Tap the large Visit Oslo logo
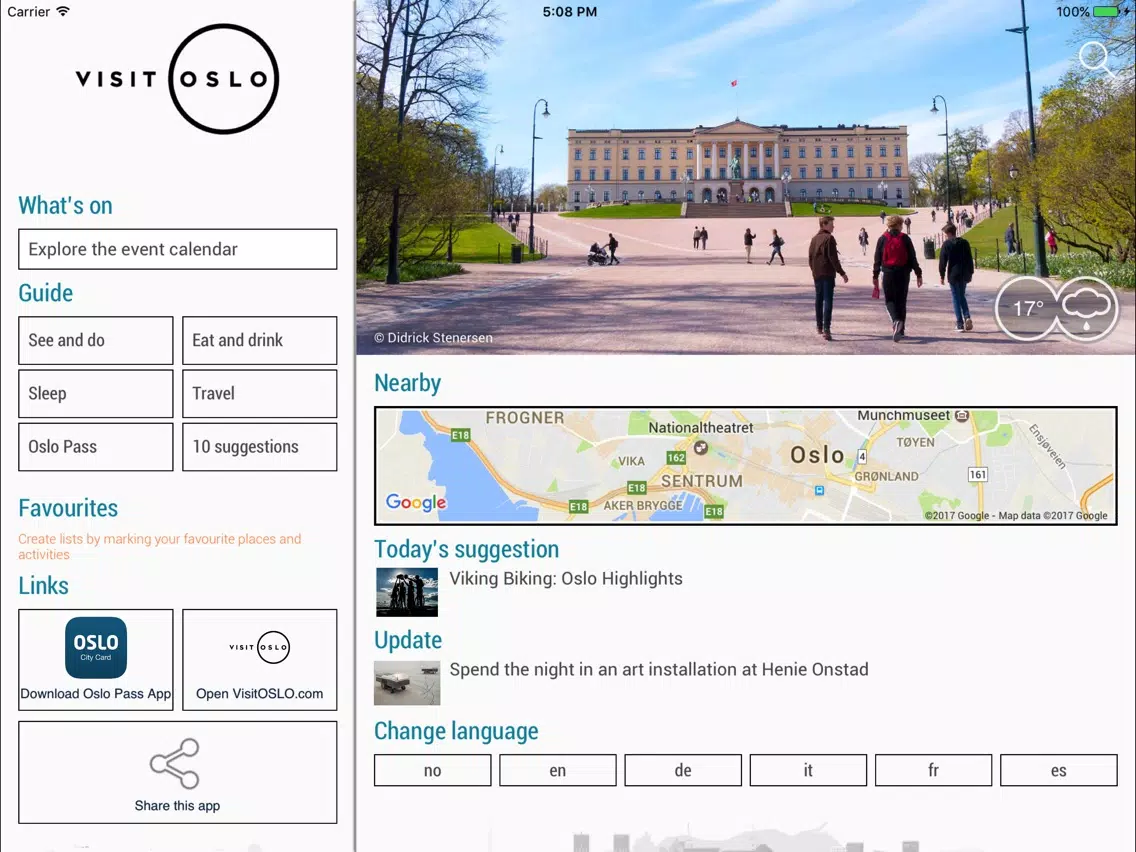The height and width of the screenshot is (852, 1136). pos(178,79)
